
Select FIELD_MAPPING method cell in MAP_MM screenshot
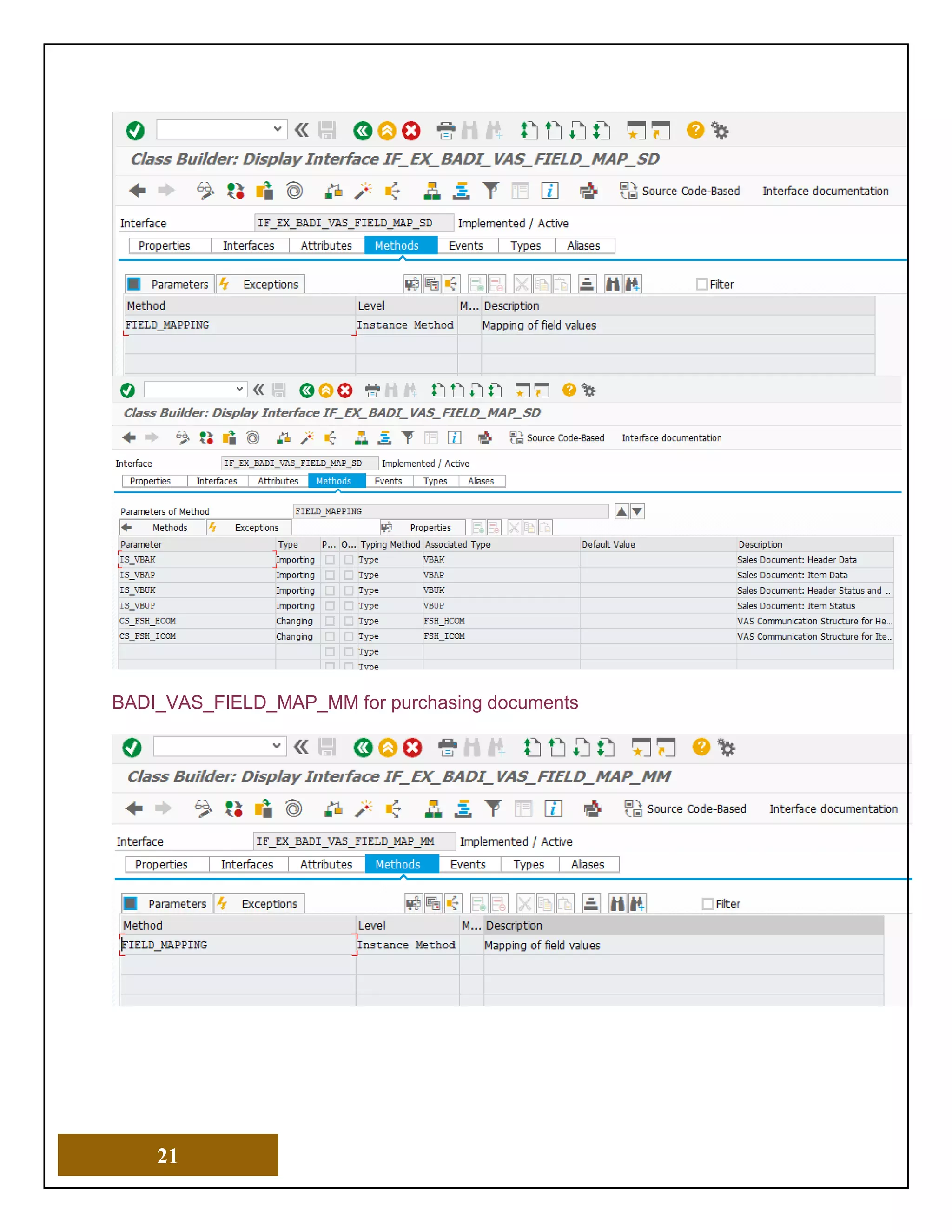238,945
